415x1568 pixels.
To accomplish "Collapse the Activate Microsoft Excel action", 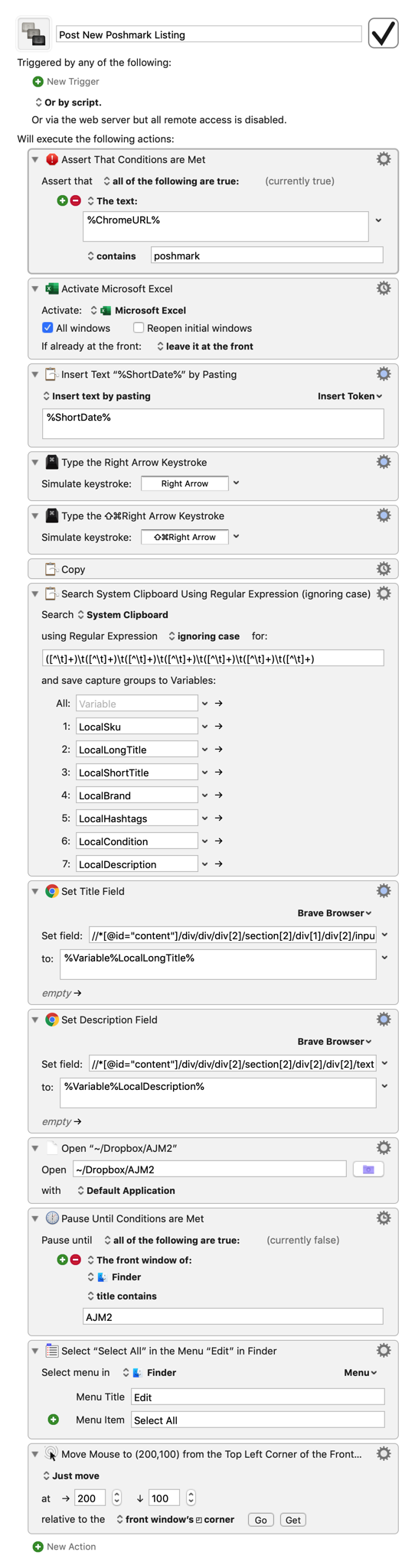I will click(35, 289).
